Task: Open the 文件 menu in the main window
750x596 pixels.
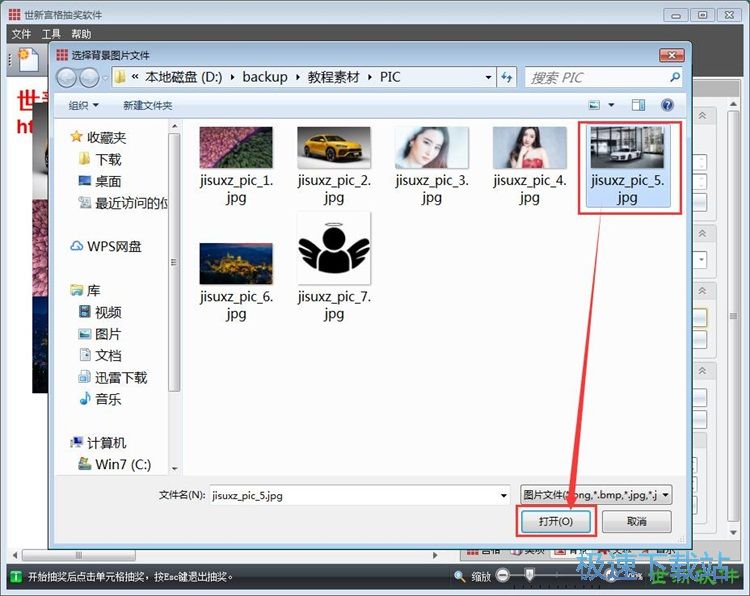Action: tap(21, 34)
